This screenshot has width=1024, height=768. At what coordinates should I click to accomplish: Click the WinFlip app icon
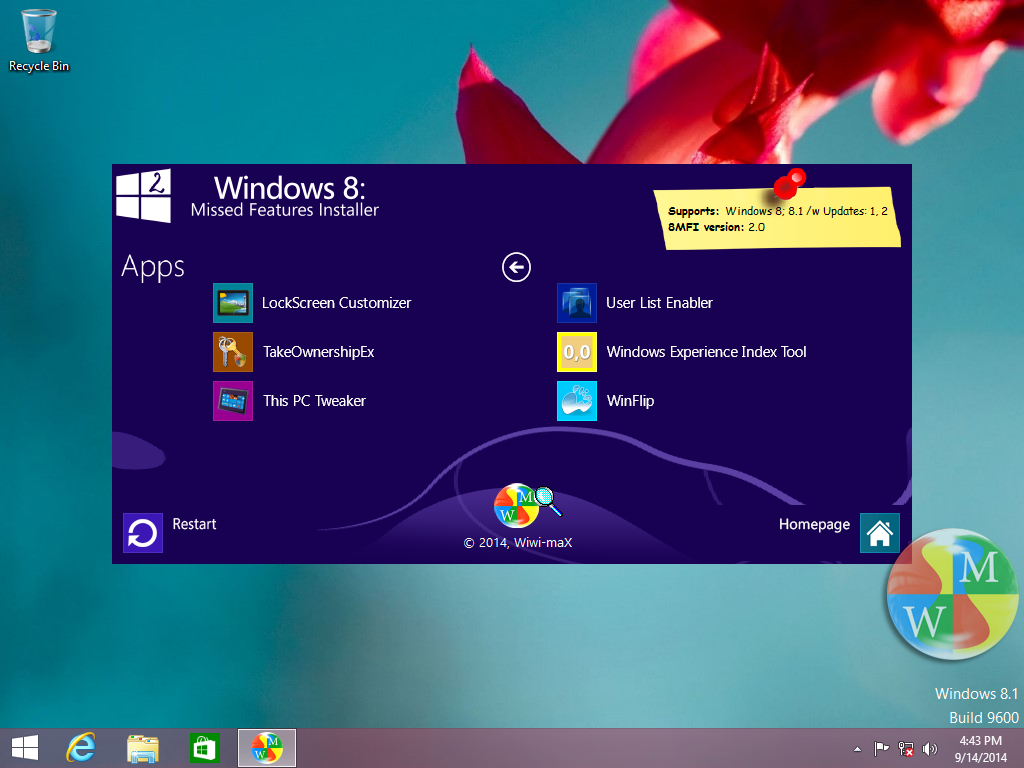tap(577, 401)
